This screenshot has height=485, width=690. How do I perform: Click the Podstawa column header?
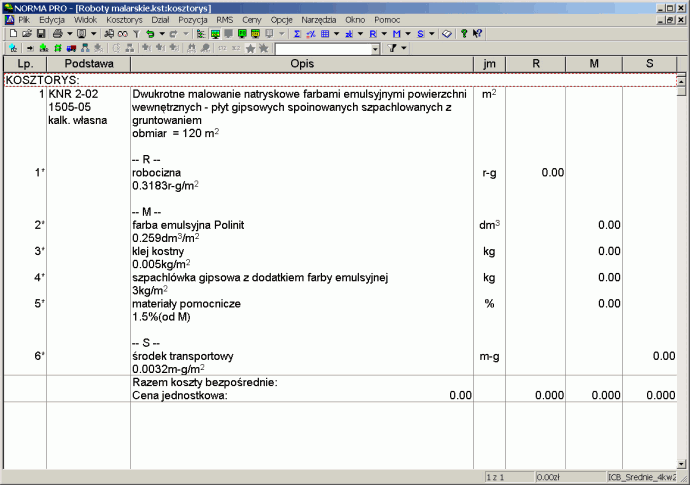pos(88,64)
